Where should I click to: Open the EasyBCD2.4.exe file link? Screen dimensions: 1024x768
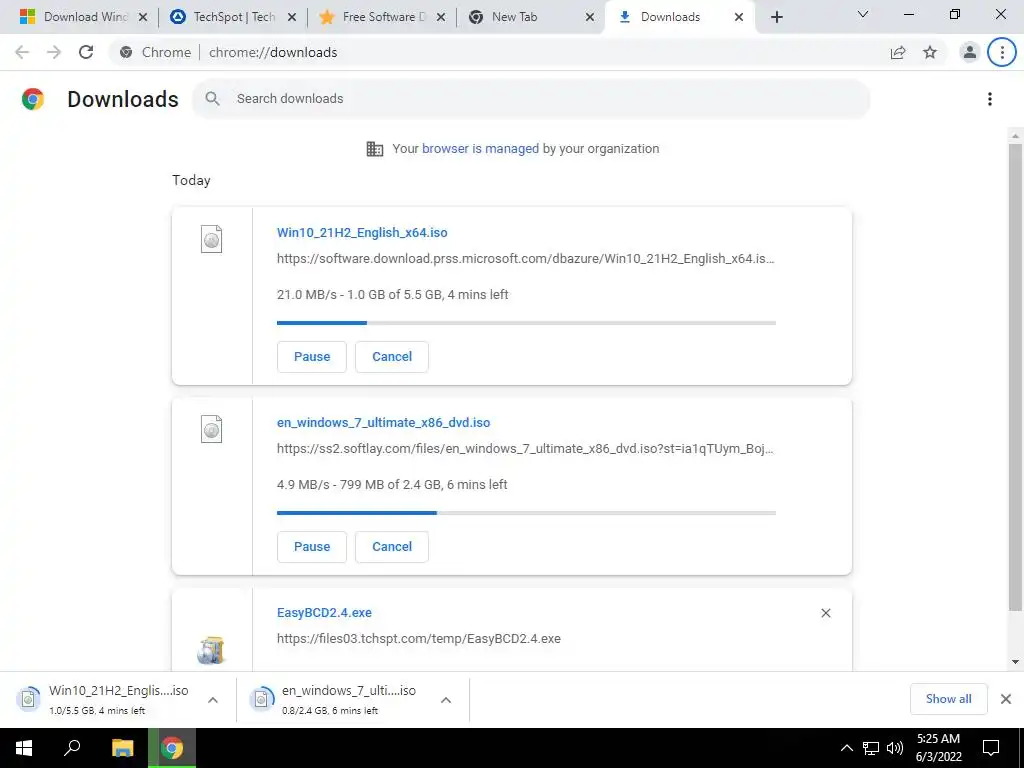click(x=324, y=613)
